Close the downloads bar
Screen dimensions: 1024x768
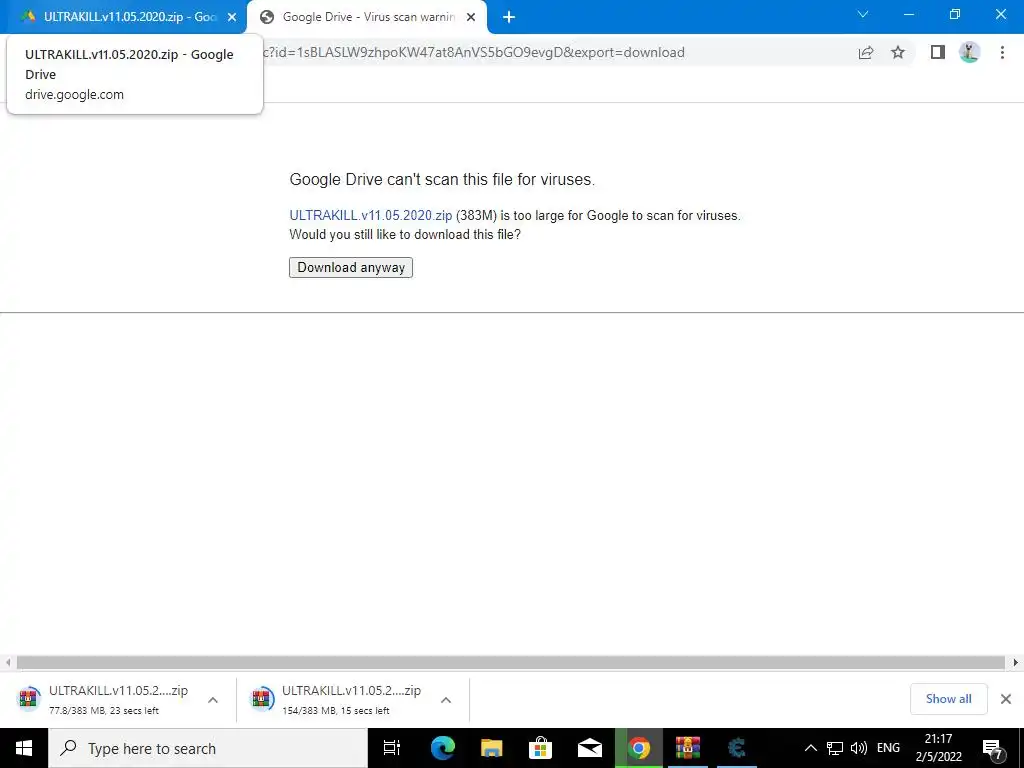pos(1006,699)
